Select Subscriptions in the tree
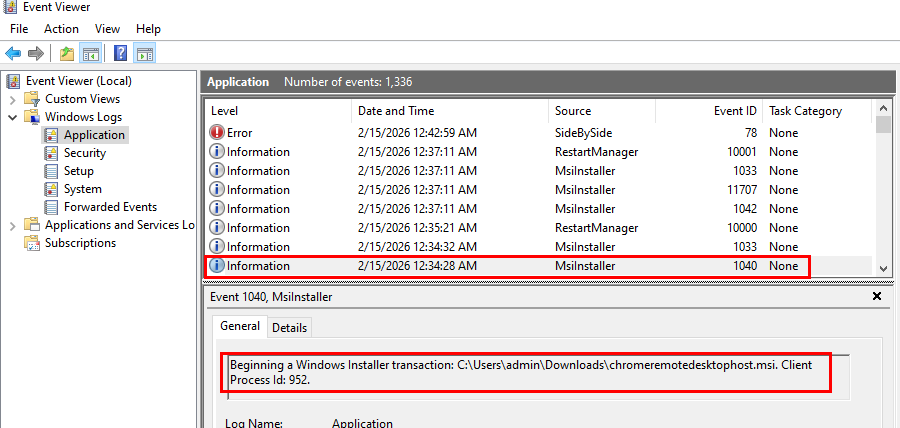 coord(80,243)
